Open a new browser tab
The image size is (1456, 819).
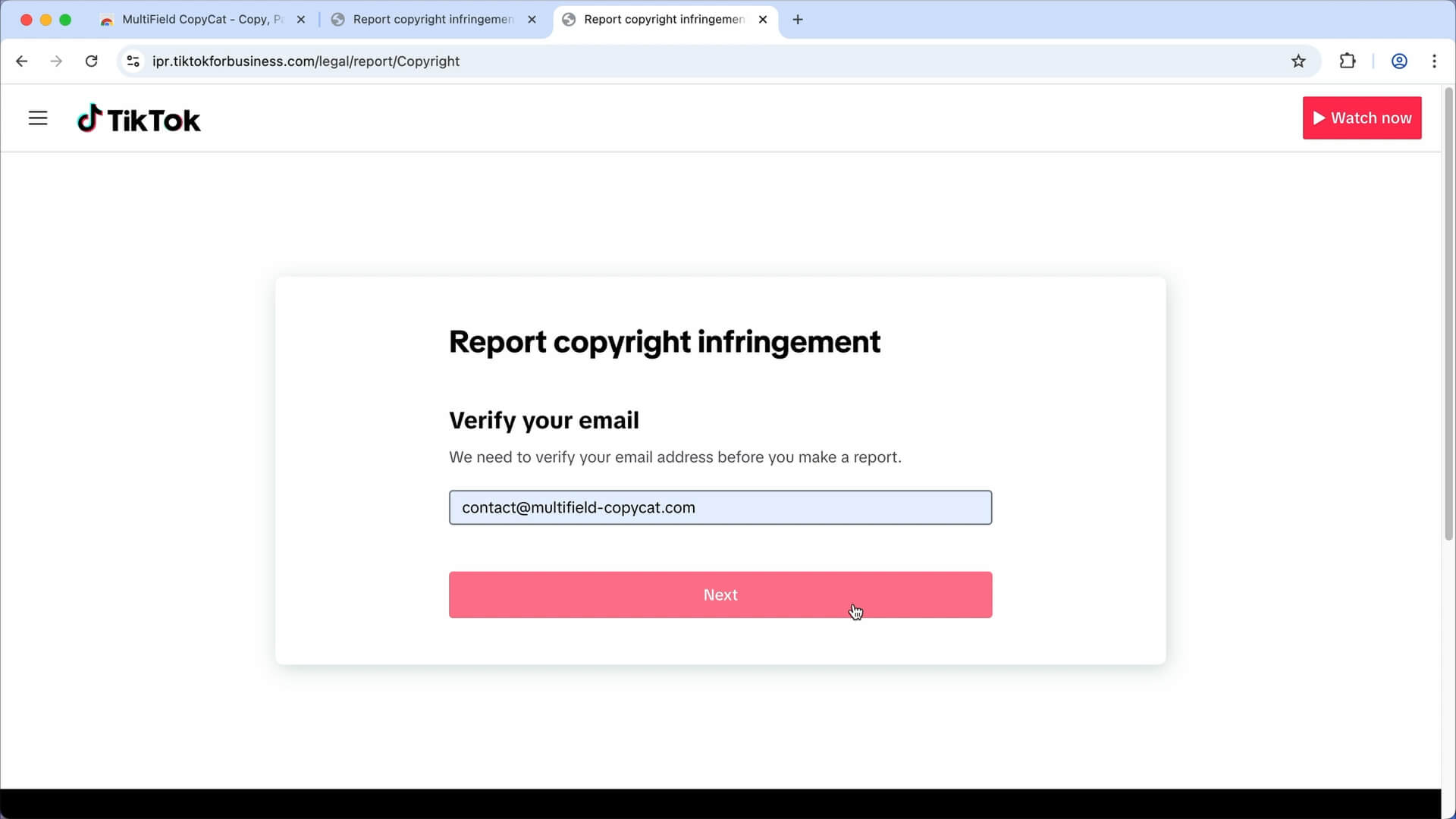pyautogui.click(x=797, y=19)
